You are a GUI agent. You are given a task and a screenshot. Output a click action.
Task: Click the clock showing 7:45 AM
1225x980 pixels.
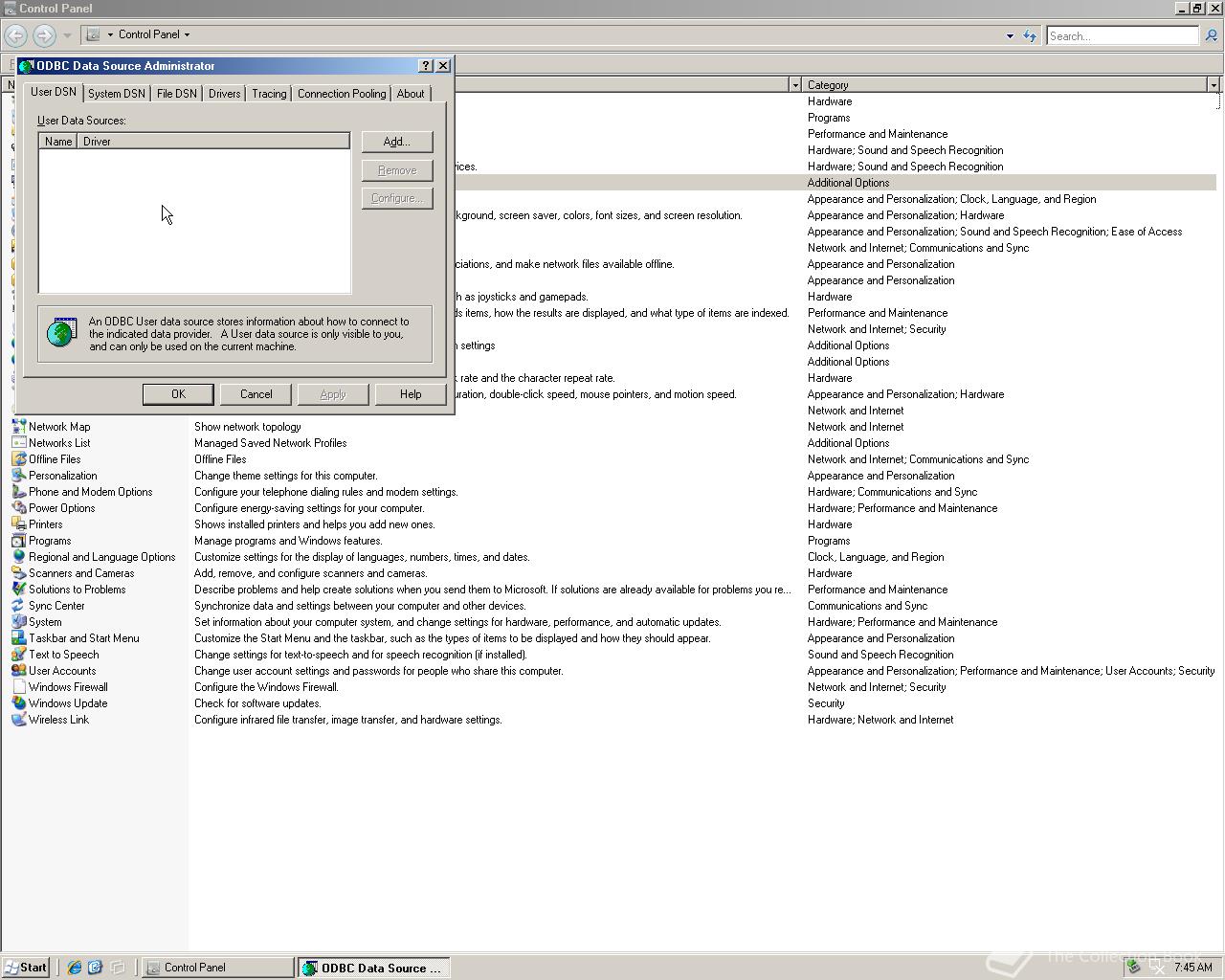1192,968
